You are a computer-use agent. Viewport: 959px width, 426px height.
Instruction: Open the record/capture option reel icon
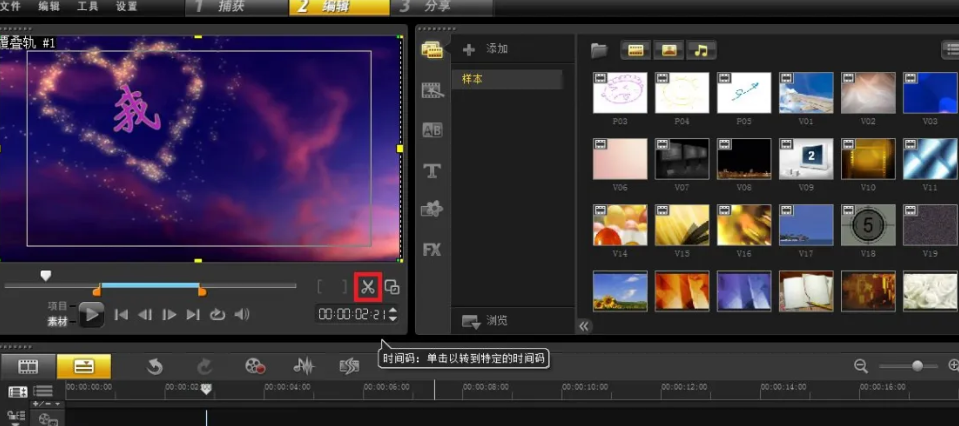(x=254, y=366)
